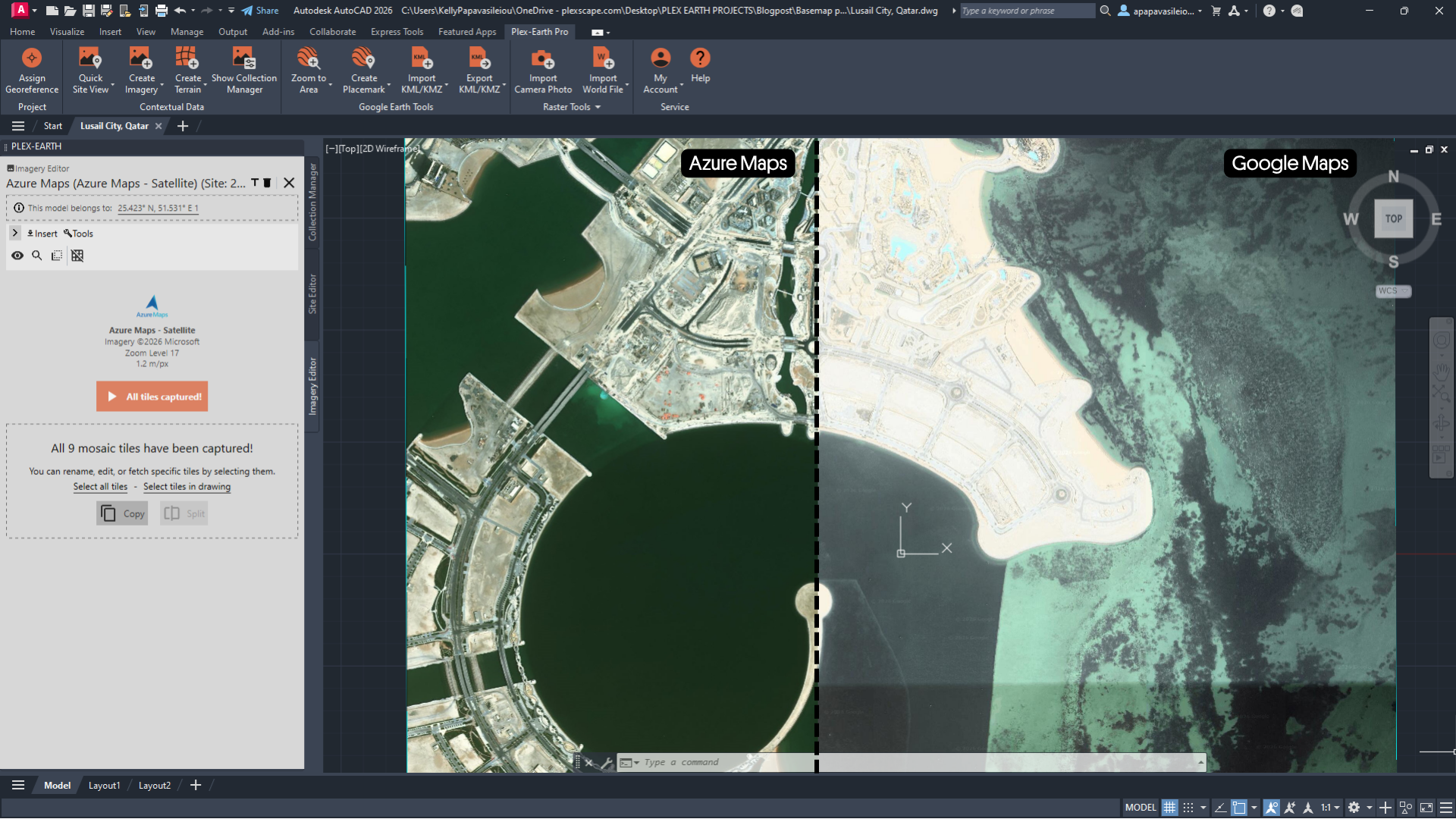Open the username account dropdown in title bar
The height and width of the screenshot is (819, 1456).
click(x=1160, y=11)
